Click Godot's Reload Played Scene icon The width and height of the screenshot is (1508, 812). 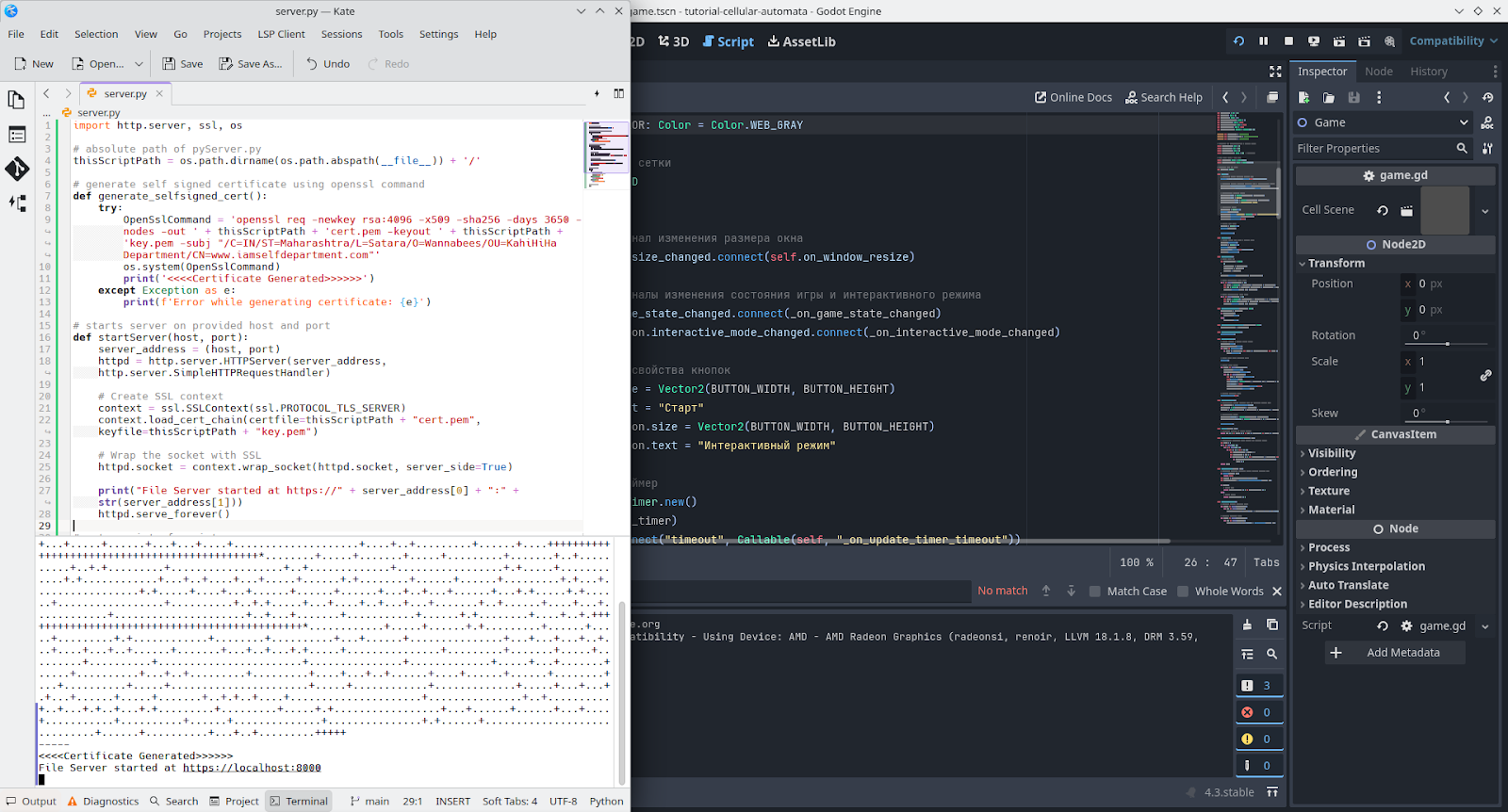1238,41
